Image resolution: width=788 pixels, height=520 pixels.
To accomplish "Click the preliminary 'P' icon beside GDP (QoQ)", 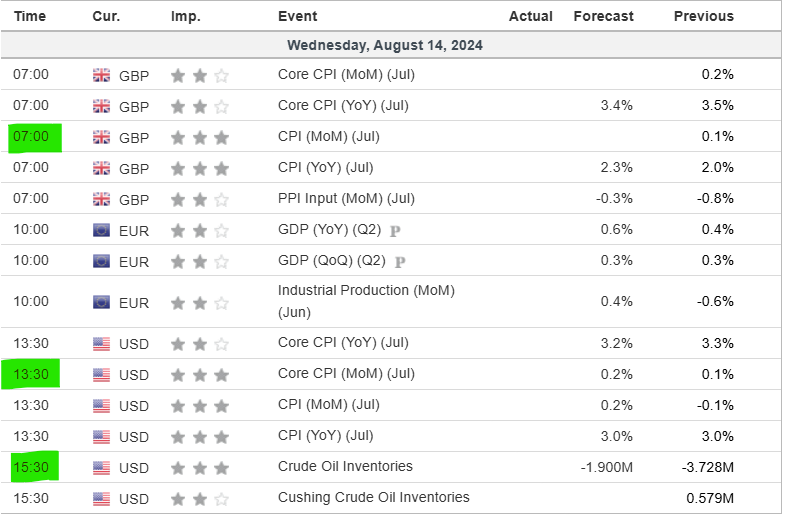I will click(400, 262).
